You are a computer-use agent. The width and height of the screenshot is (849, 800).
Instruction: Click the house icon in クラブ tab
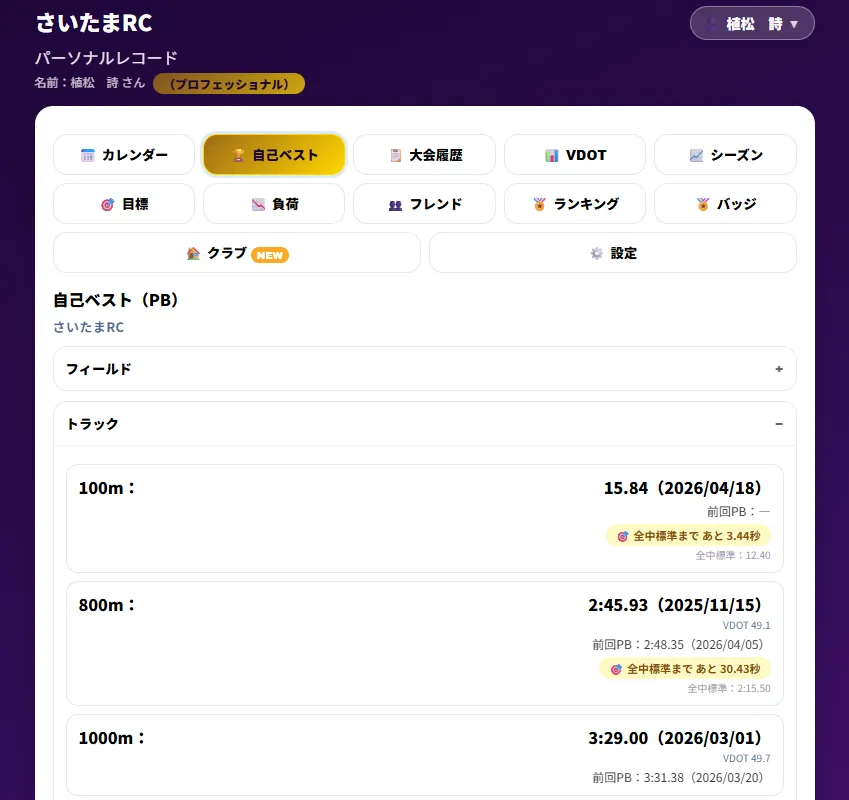(193, 253)
